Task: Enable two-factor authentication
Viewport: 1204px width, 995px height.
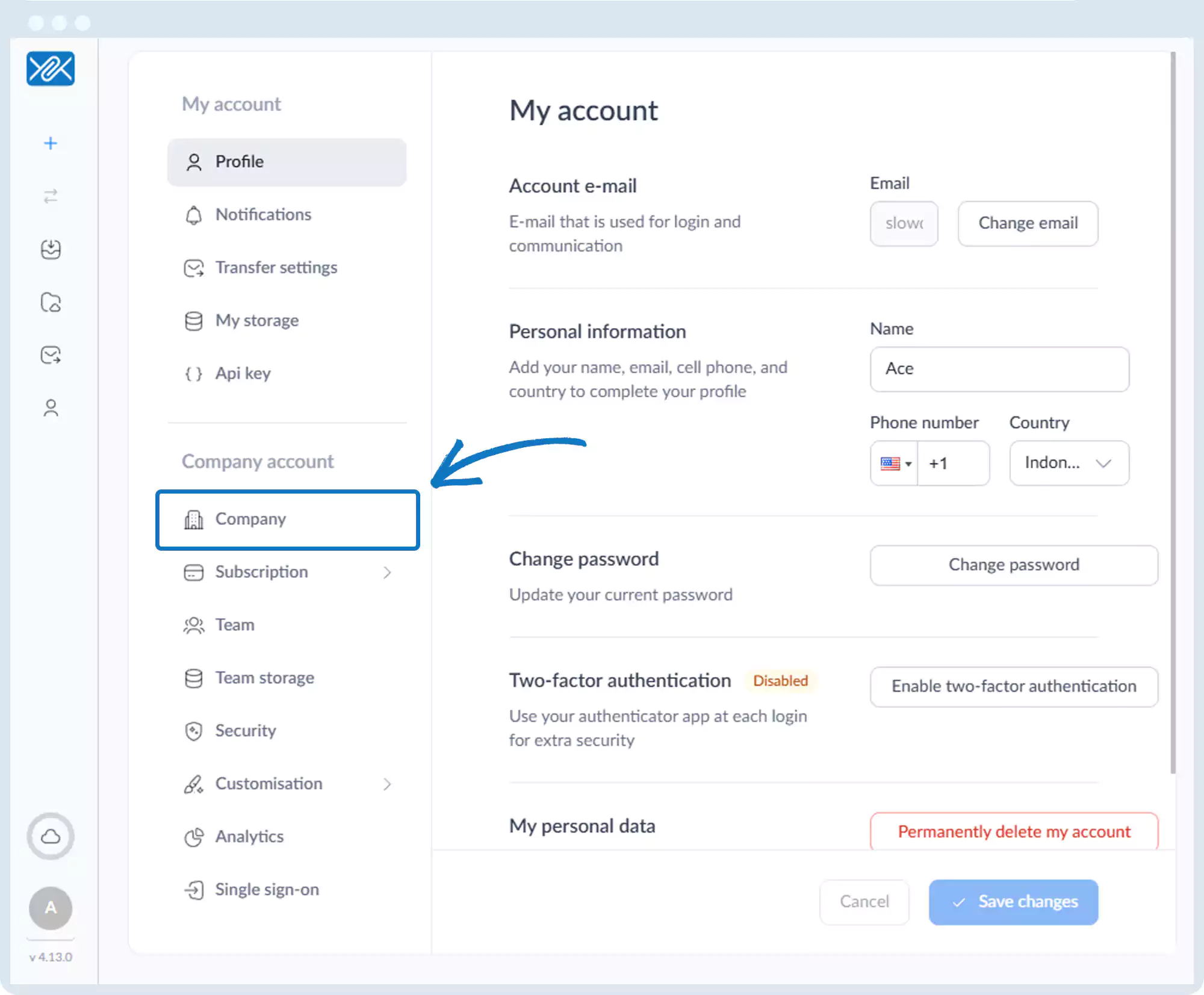Action: coord(1014,686)
